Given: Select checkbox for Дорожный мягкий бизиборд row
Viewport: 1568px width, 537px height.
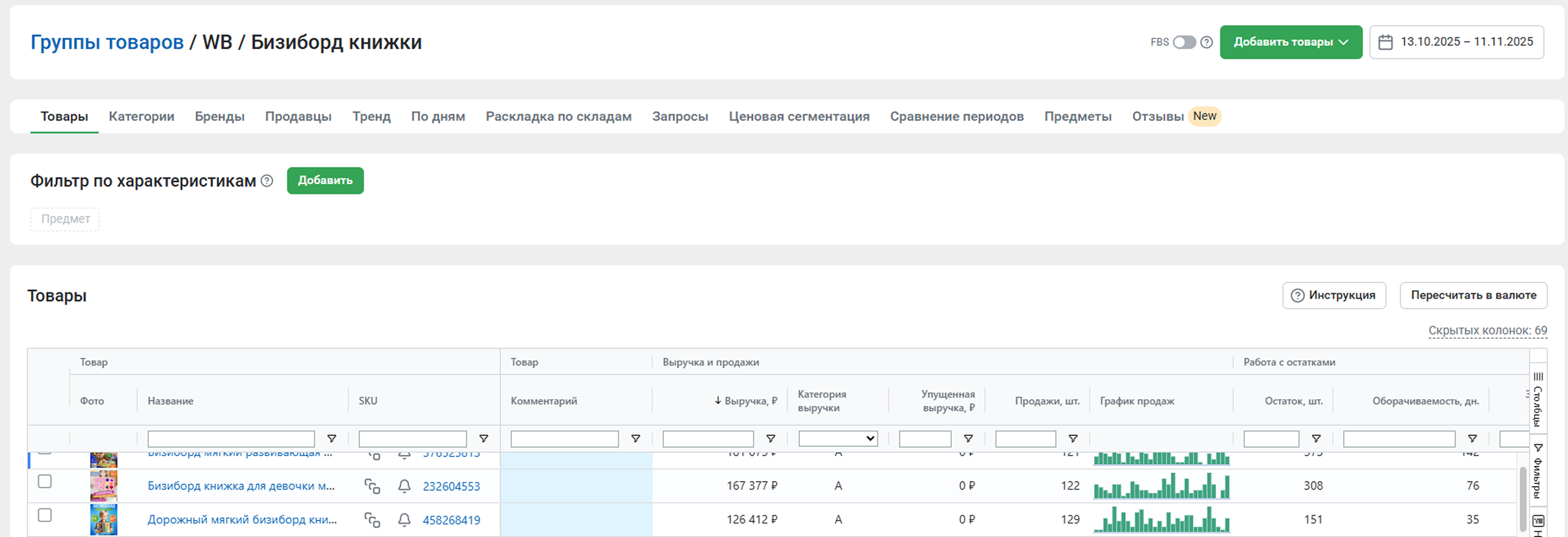Looking at the screenshot, I should [44, 515].
